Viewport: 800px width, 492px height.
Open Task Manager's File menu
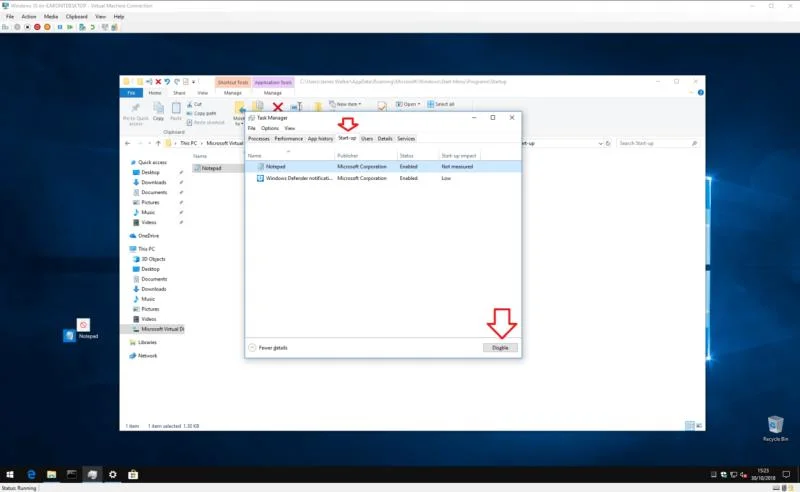pyautogui.click(x=252, y=128)
